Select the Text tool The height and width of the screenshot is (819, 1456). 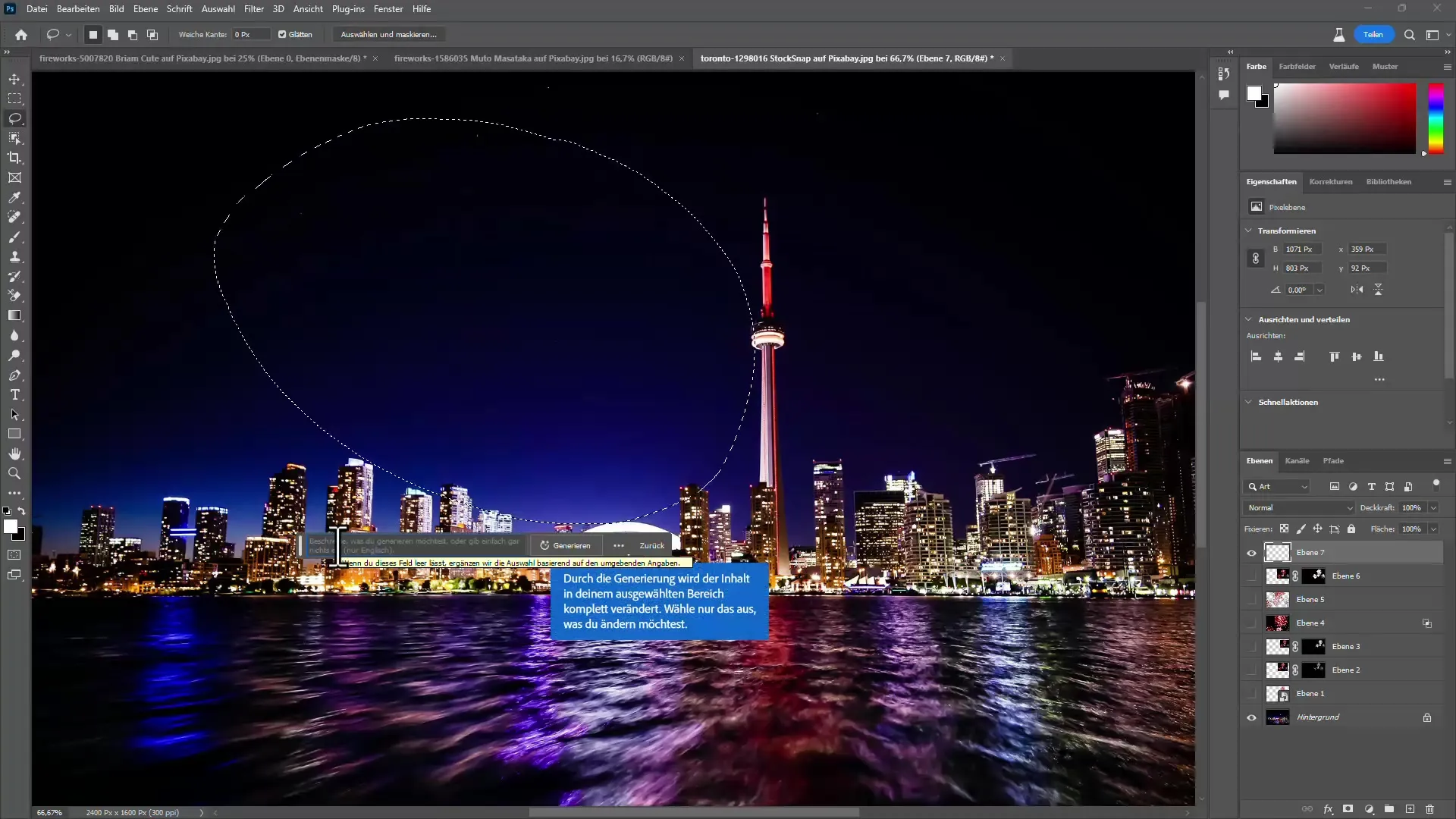coord(14,396)
